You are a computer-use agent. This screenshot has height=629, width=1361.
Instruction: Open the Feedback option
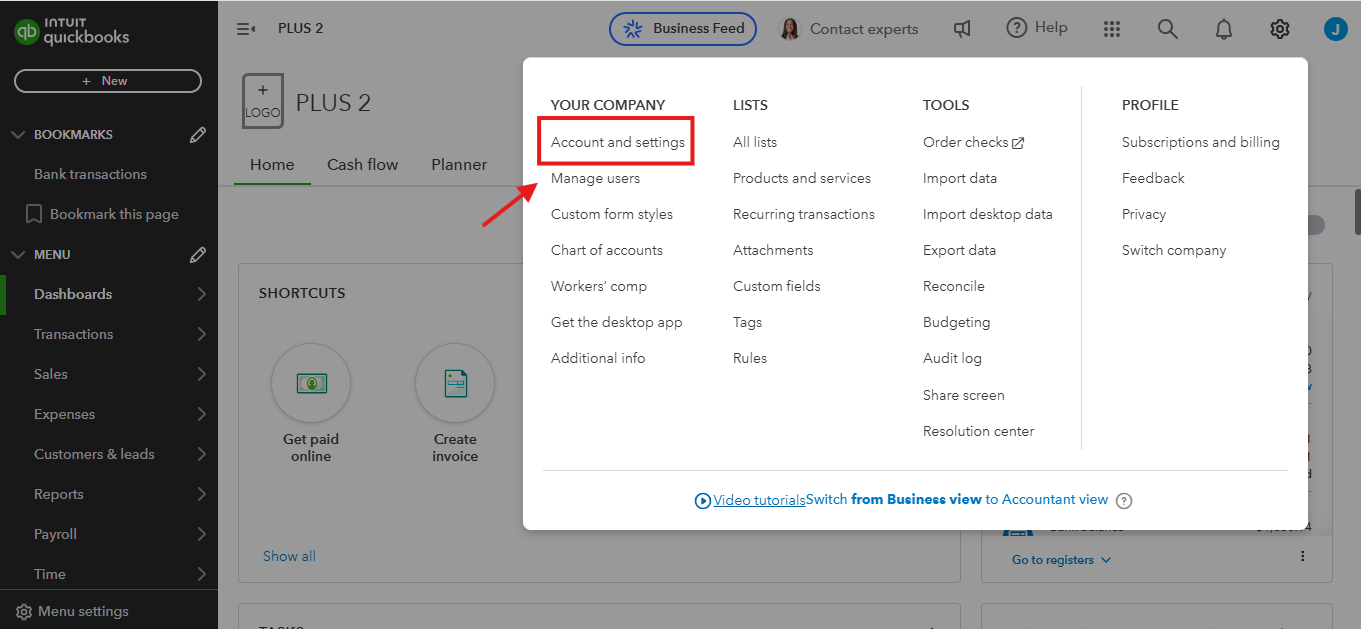pyautogui.click(x=1153, y=178)
